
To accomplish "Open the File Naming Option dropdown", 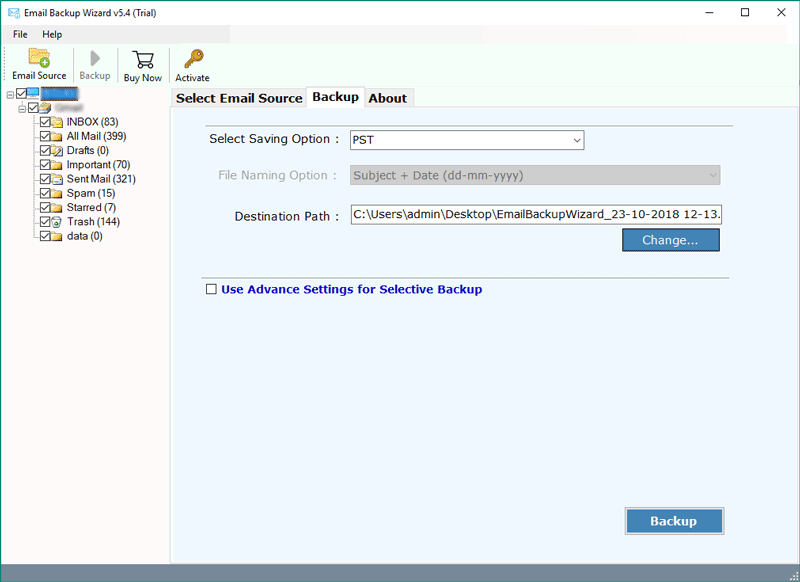I will point(710,175).
